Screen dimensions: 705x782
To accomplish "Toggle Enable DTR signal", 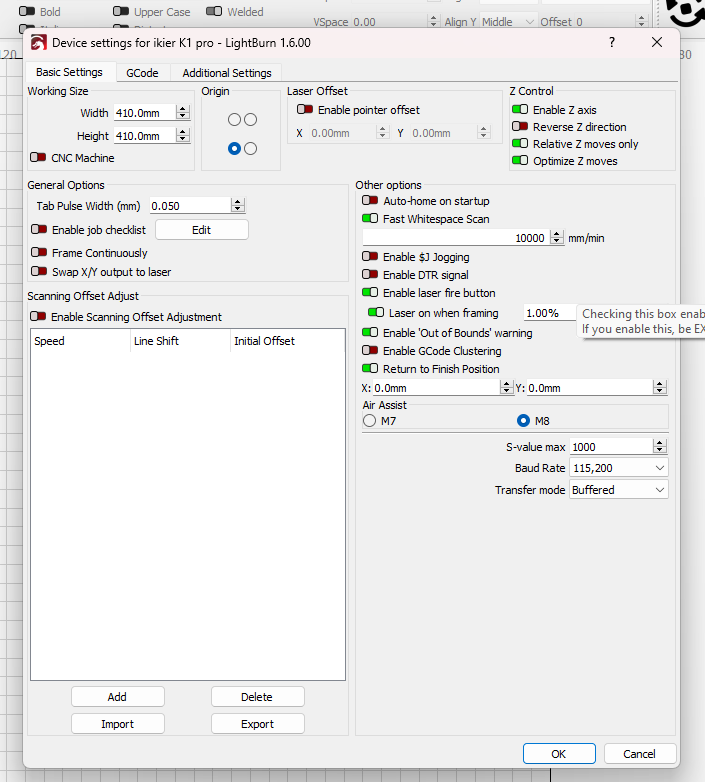I will [370, 274].
